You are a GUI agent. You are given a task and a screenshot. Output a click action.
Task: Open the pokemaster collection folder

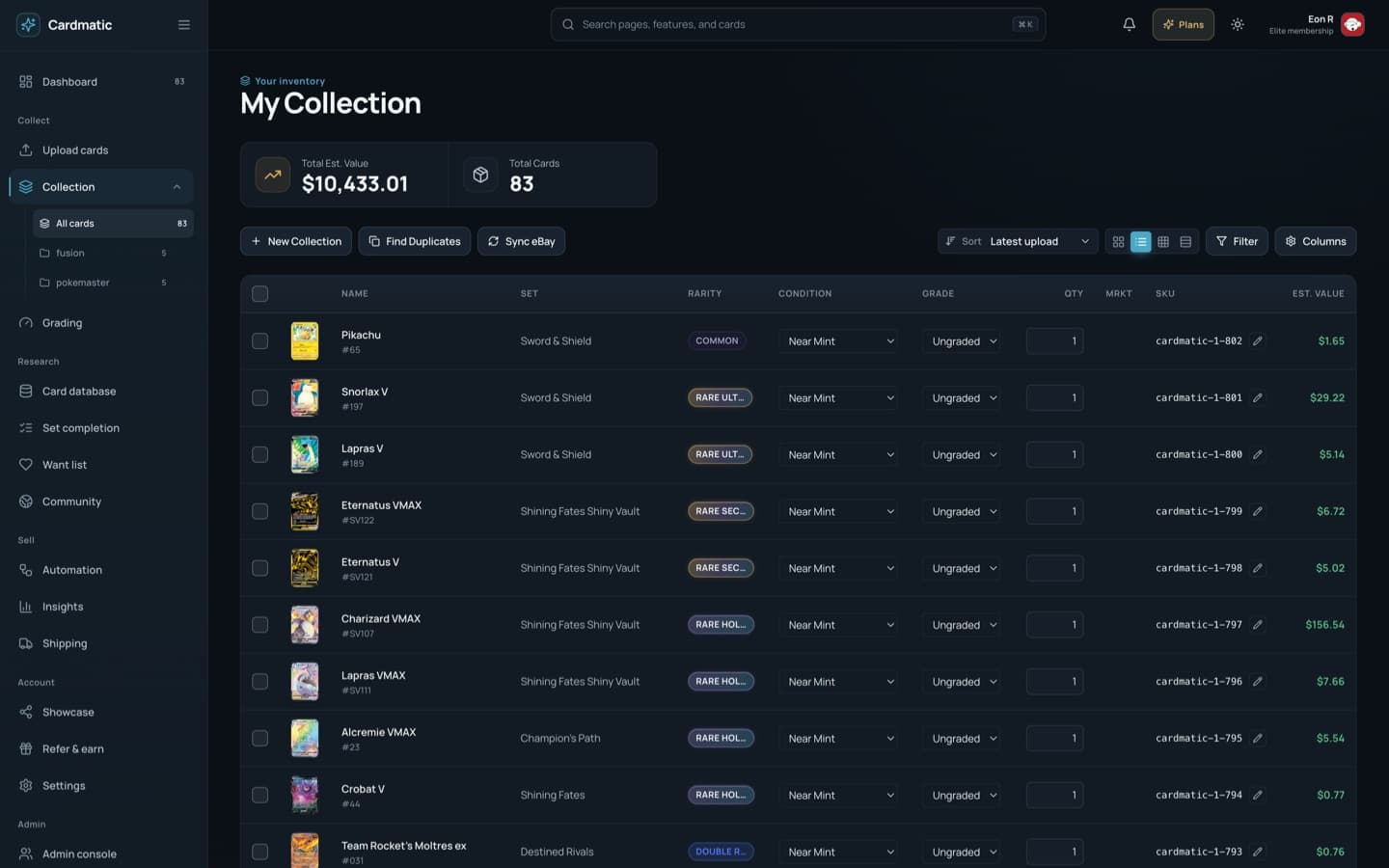click(113, 283)
